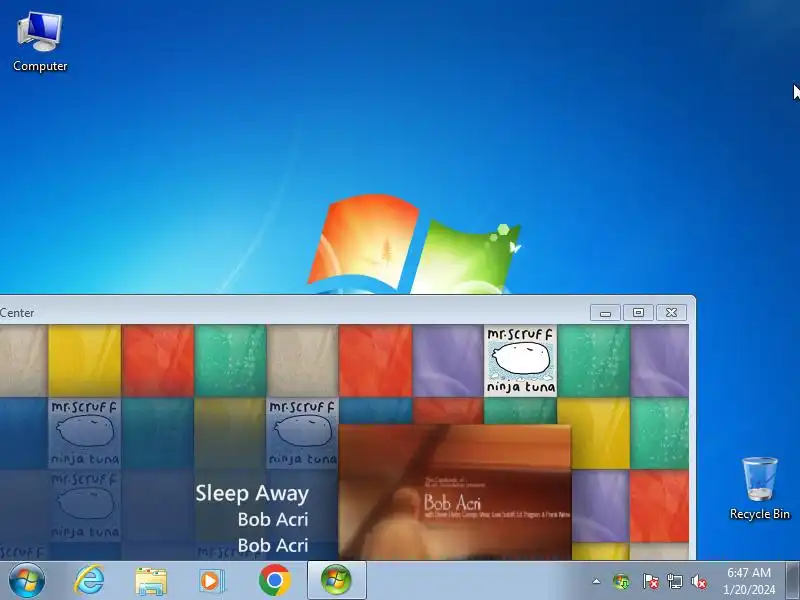Open the Computer desktop icon

tap(40, 42)
